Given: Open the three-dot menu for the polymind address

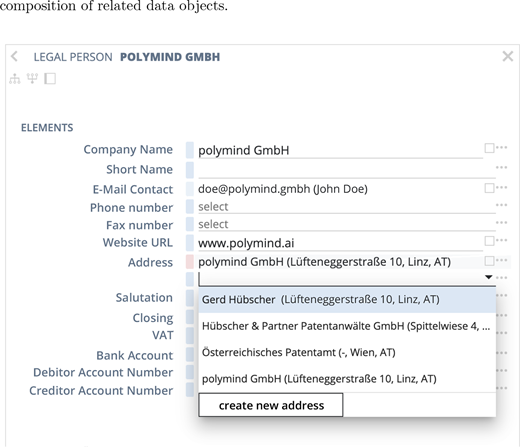Looking at the screenshot, I should pyautogui.click(x=502, y=260).
